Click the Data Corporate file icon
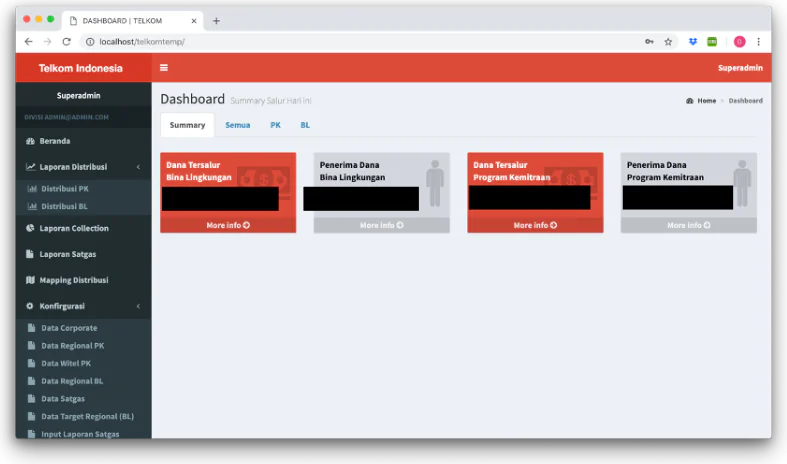Screen dimensions: 787x464 point(32,328)
